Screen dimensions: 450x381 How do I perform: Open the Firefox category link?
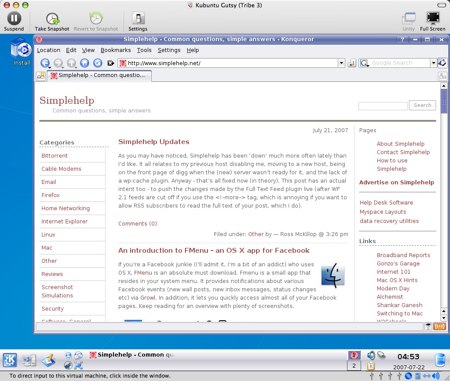[x=51, y=195]
